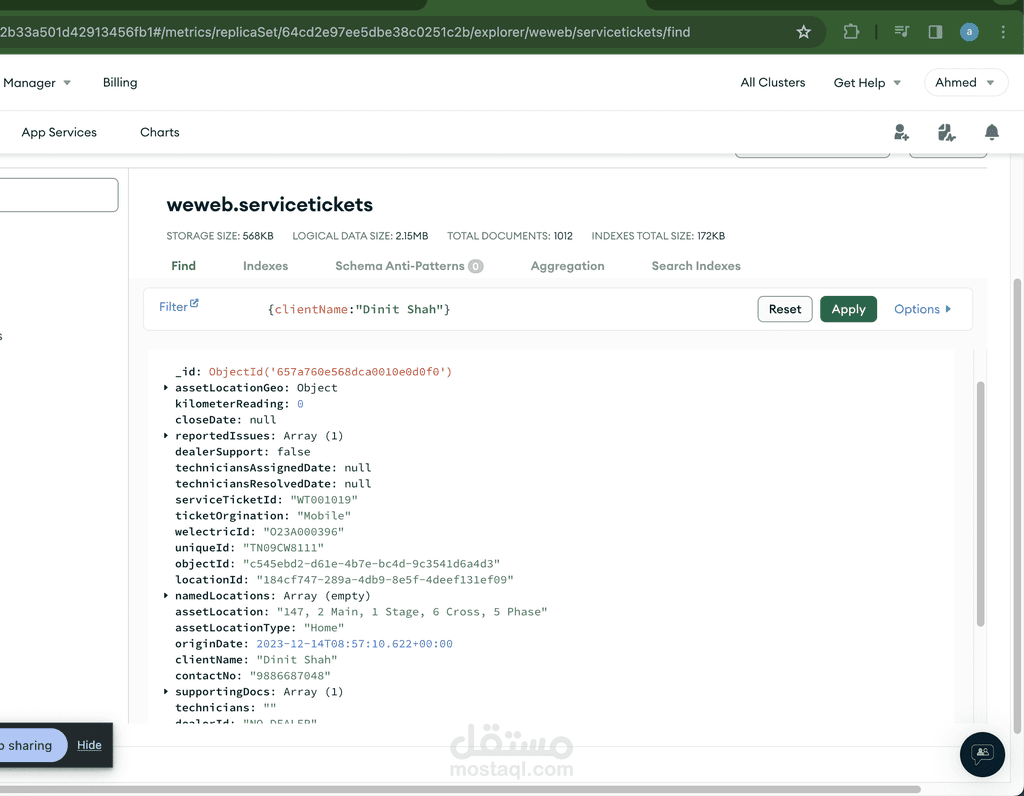Click the objectId value string
The width and height of the screenshot is (1024, 796).
tap(372, 564)
